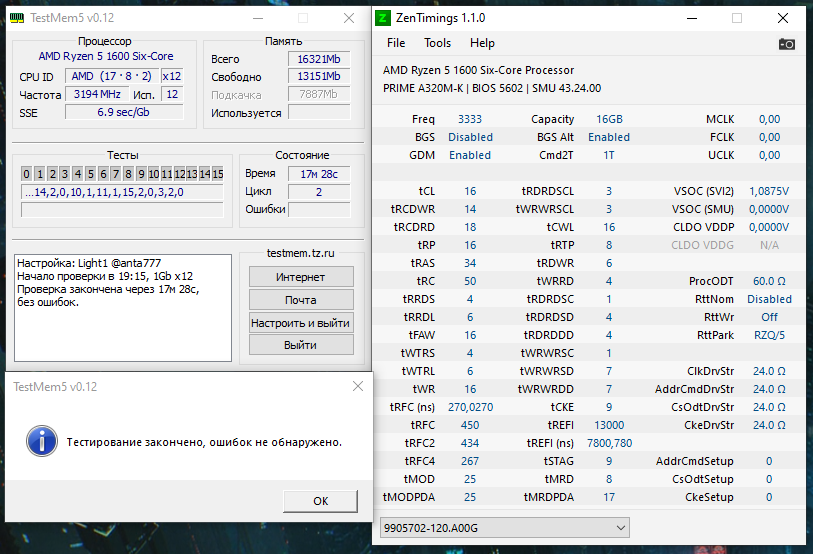The width and height of the screenshot is (813, 554).
Task: Select test box number 12
Action: 179,174
